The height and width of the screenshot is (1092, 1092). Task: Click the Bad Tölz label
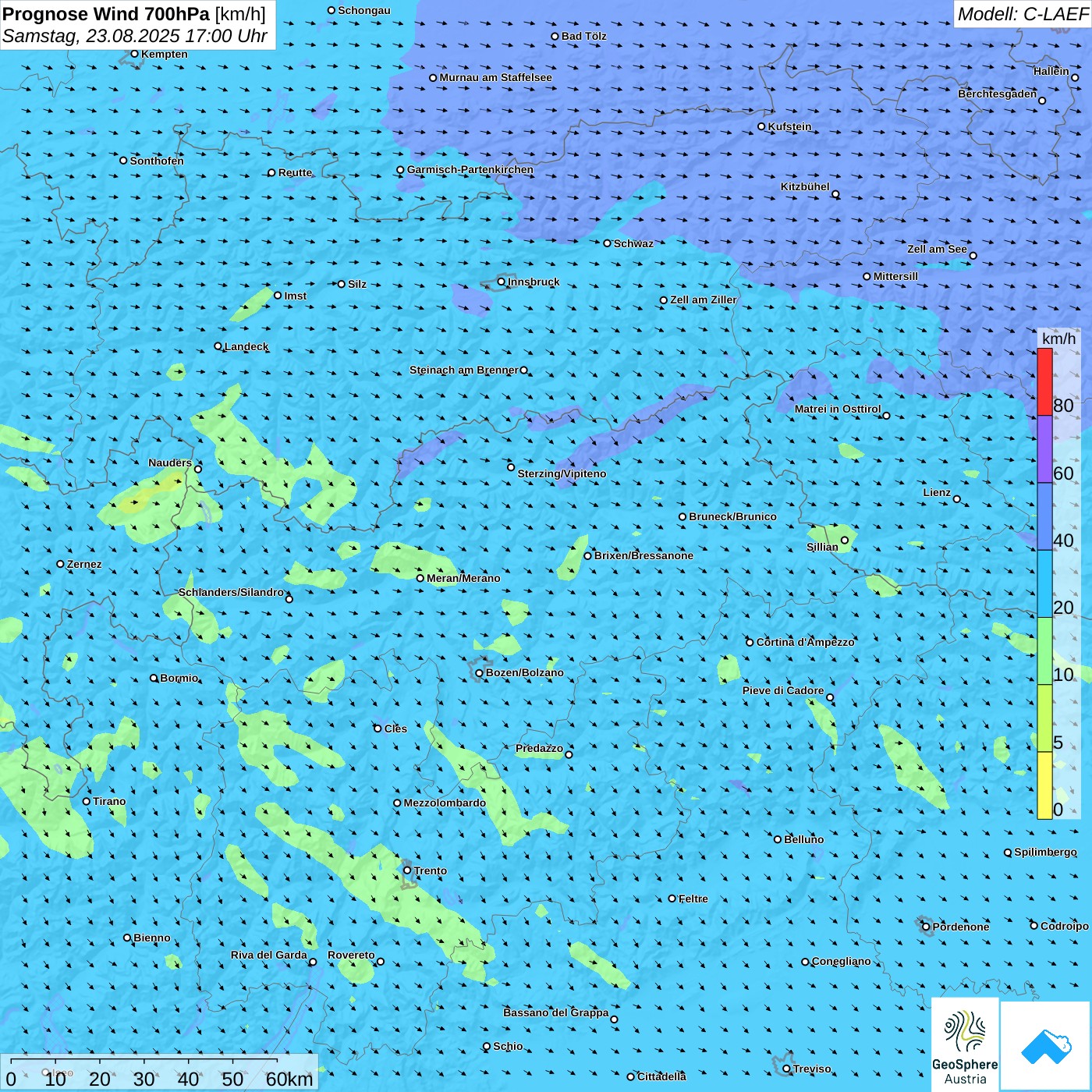tap(584, 36)
